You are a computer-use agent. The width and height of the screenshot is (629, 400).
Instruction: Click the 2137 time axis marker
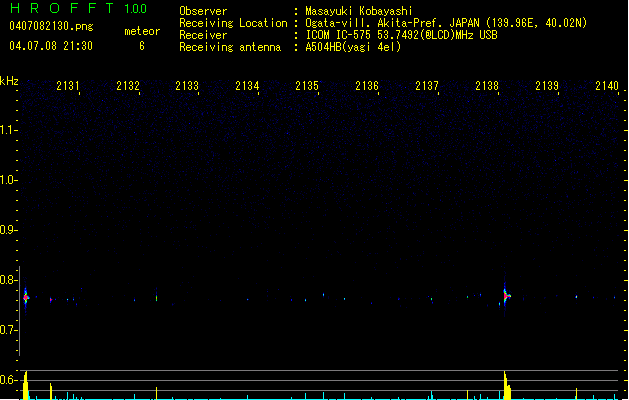click(427, 86)
